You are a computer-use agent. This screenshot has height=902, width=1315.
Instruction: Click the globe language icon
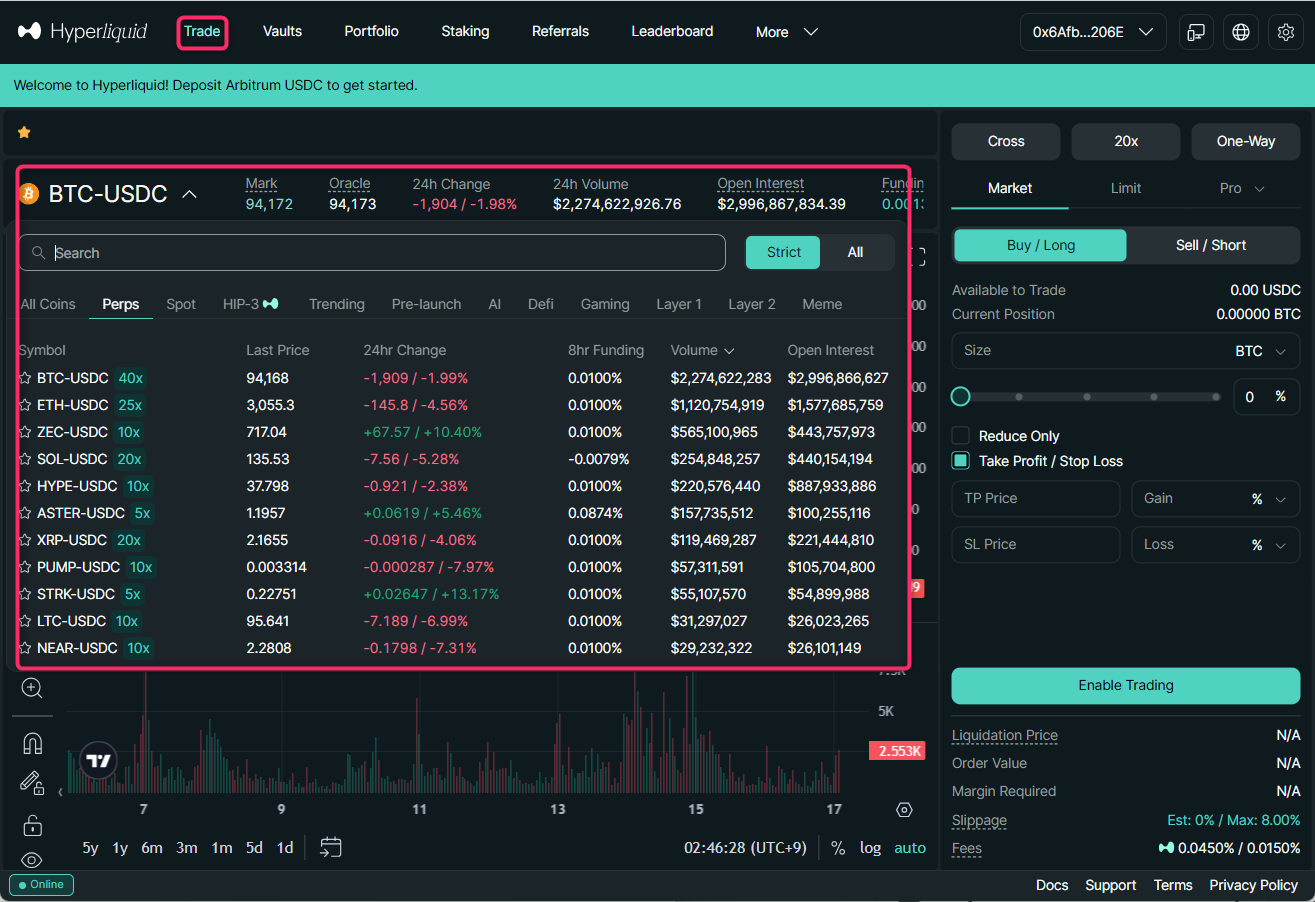pos(1241,32)
